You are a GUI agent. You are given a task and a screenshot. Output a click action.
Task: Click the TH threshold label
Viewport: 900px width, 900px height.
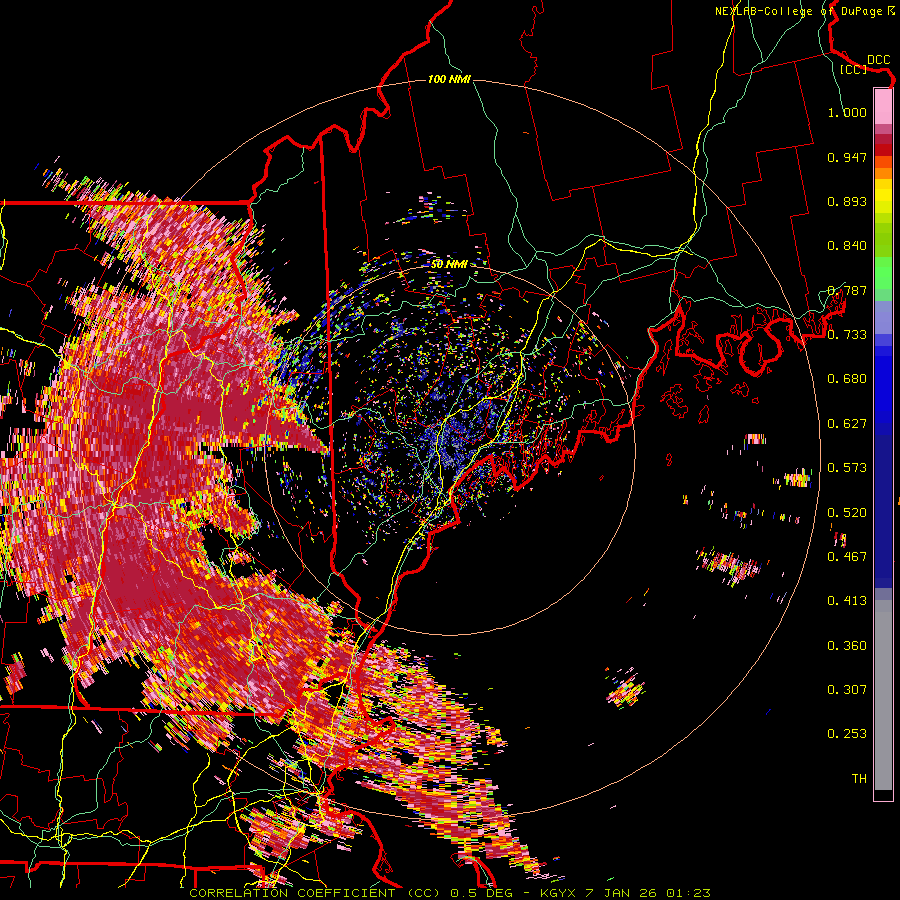859,779
